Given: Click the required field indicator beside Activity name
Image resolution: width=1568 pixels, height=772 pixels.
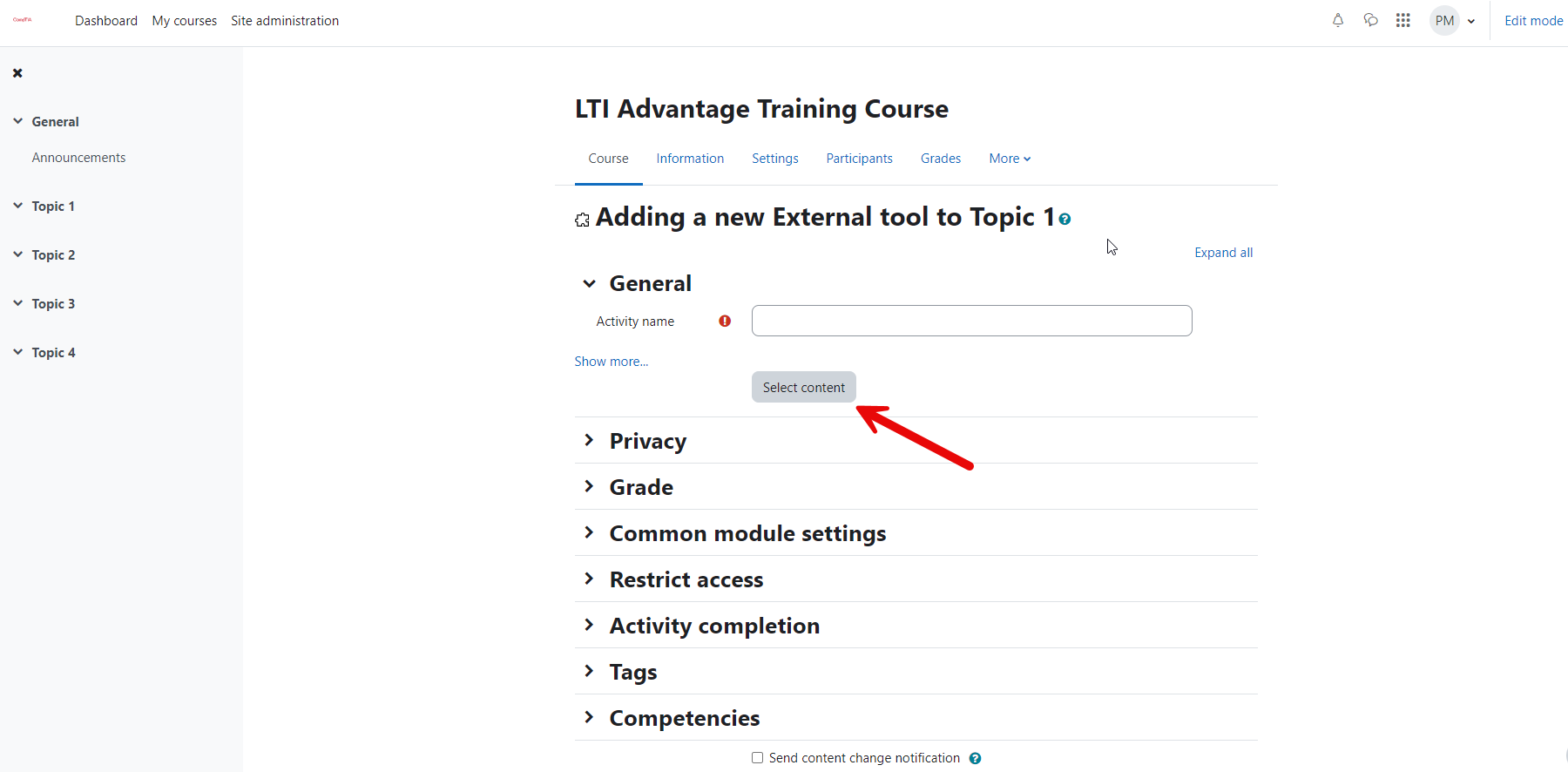Looking at the screenshot, I should click(x=724, y=321).
